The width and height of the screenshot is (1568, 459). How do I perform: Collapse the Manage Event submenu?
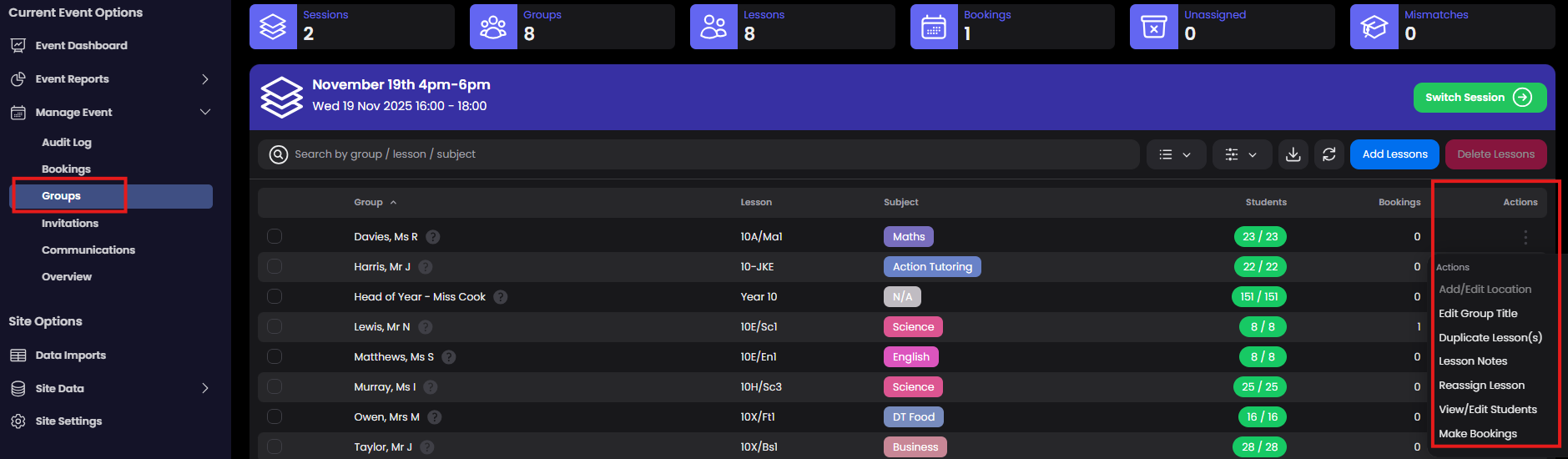coord(205,112)
